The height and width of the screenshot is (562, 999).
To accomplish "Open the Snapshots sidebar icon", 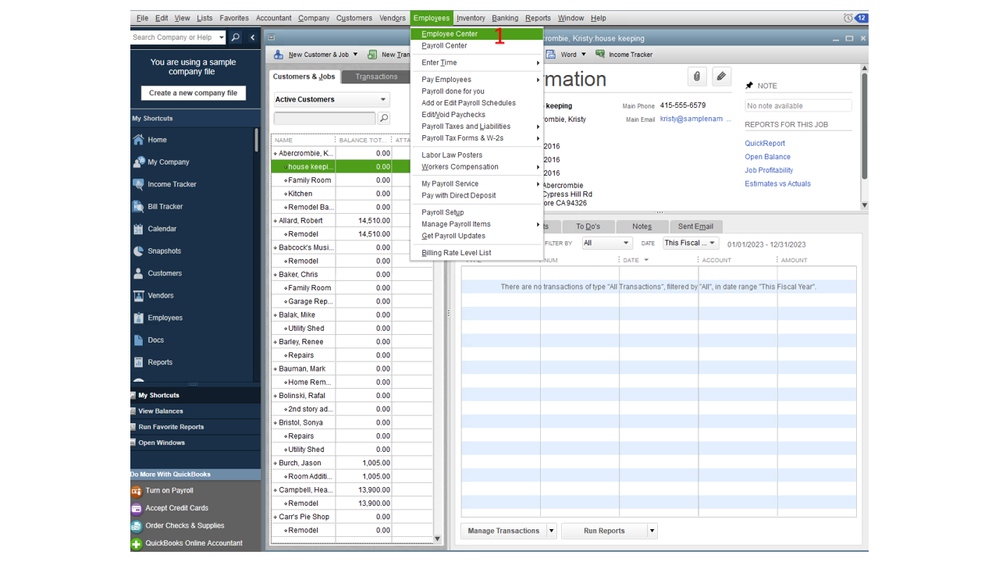I will 138,251.
